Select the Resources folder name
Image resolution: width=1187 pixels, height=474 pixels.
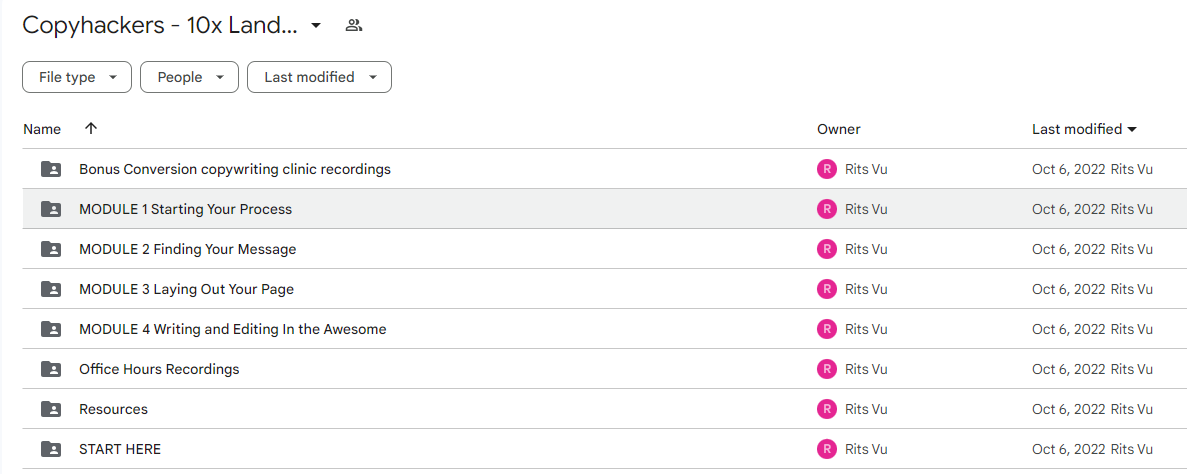pyautogui.click(x=114, y=410)
